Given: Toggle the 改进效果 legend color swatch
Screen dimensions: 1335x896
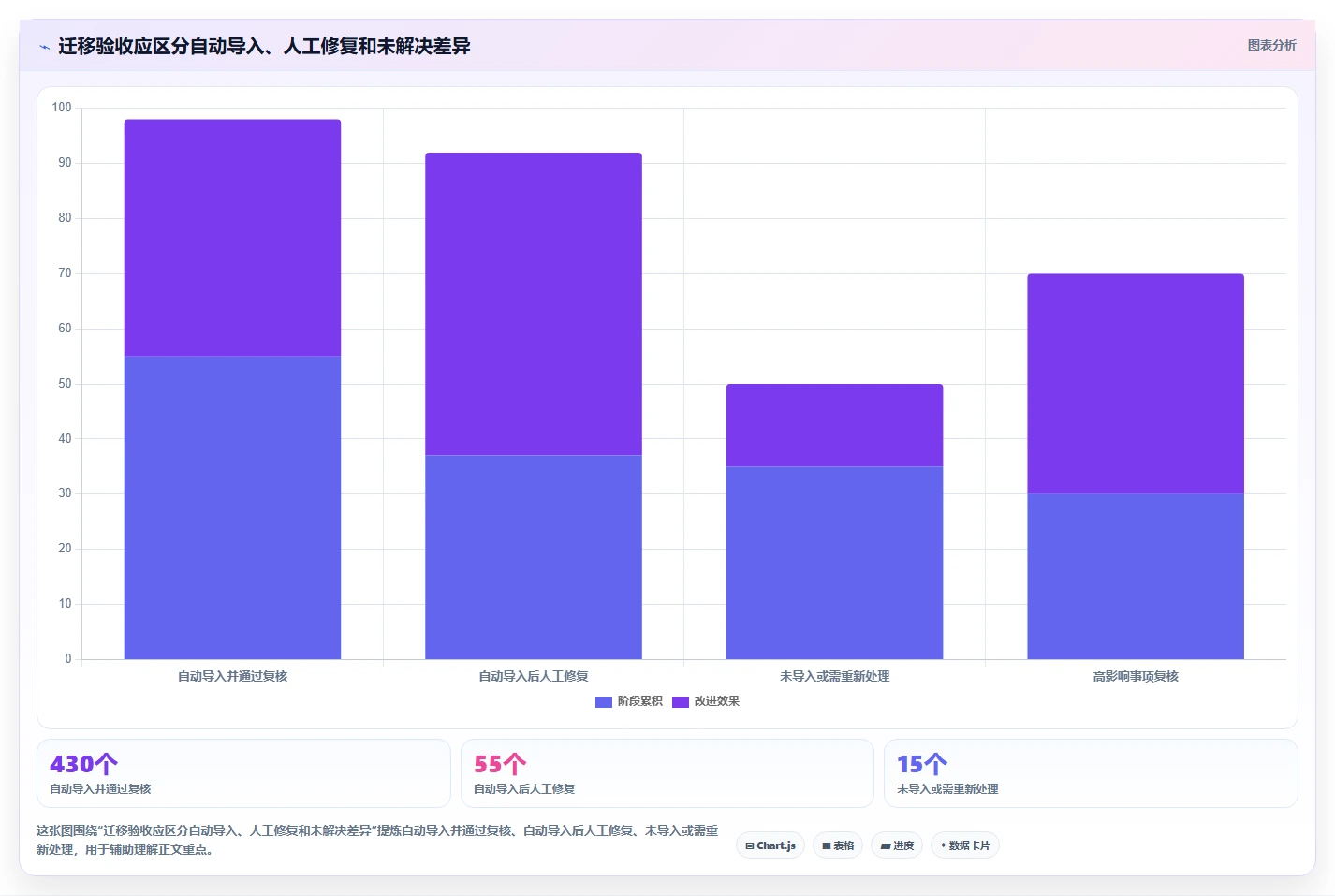Looking at the screenshot, I should [681, 701].
